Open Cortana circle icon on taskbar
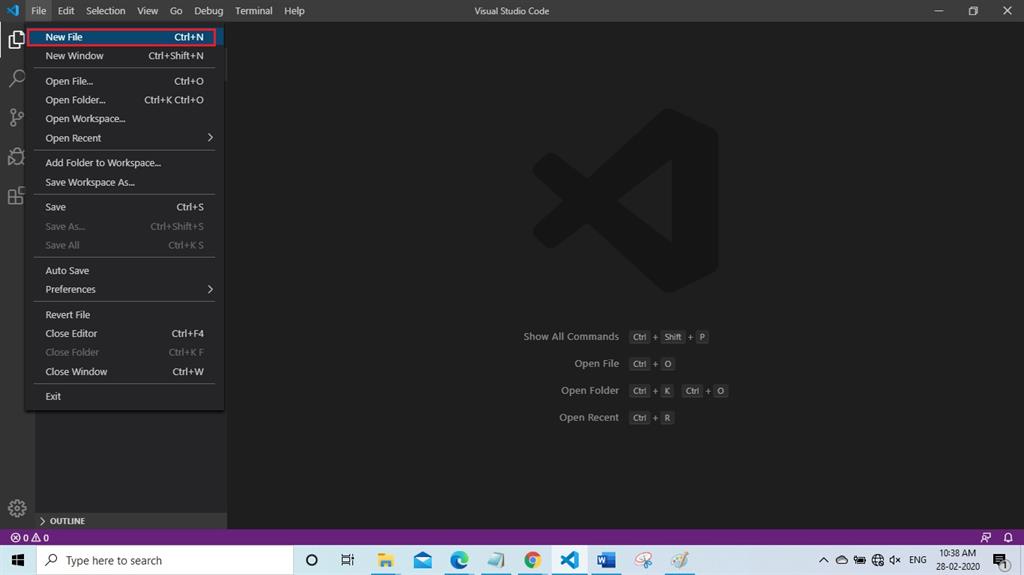Image resolution: width=1024 pixels, height=575 pixels. tap(312, 560)
